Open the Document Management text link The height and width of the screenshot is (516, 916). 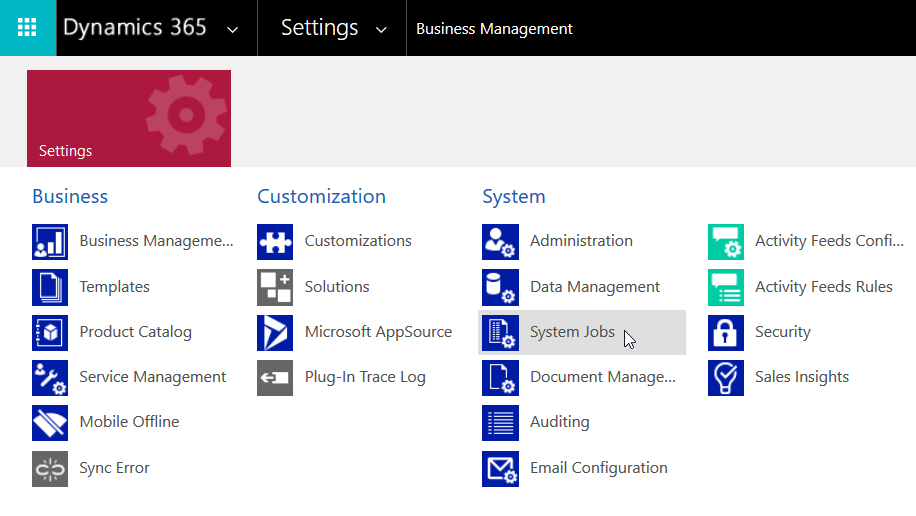603,377
